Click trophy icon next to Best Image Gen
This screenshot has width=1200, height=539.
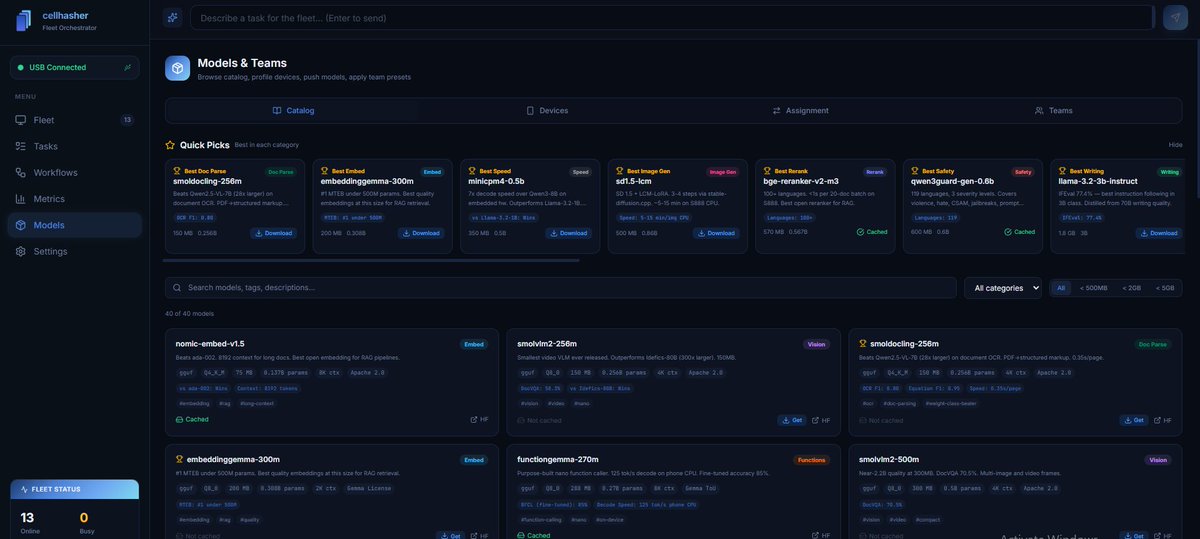tap(620, 171)
